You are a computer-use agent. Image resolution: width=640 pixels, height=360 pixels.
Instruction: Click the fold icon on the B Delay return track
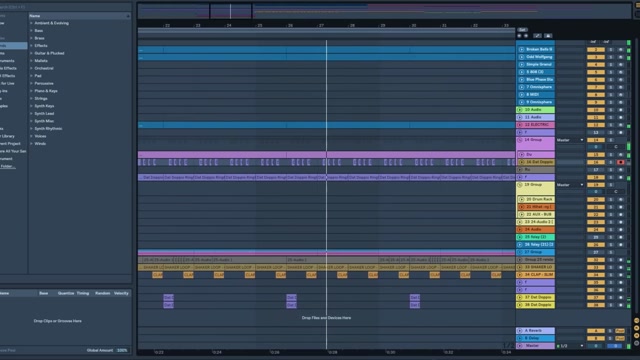(520, 338)
